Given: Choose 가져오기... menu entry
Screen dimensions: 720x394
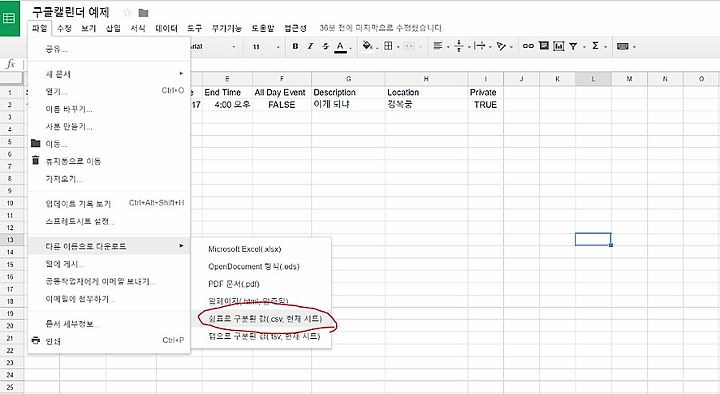Looking at the screenshot, I should [x=109, y=179].
